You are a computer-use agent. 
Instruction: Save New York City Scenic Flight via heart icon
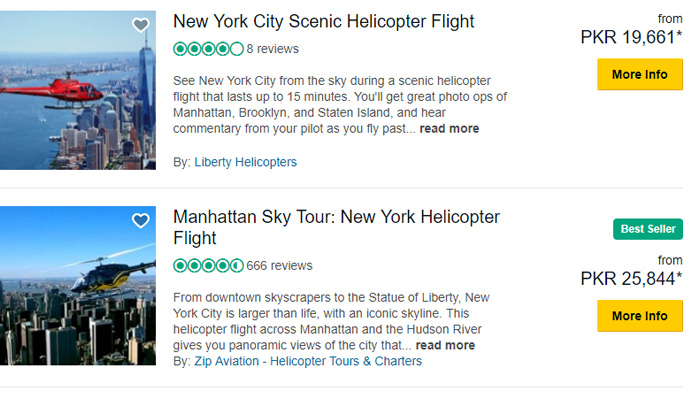[141, 26]
